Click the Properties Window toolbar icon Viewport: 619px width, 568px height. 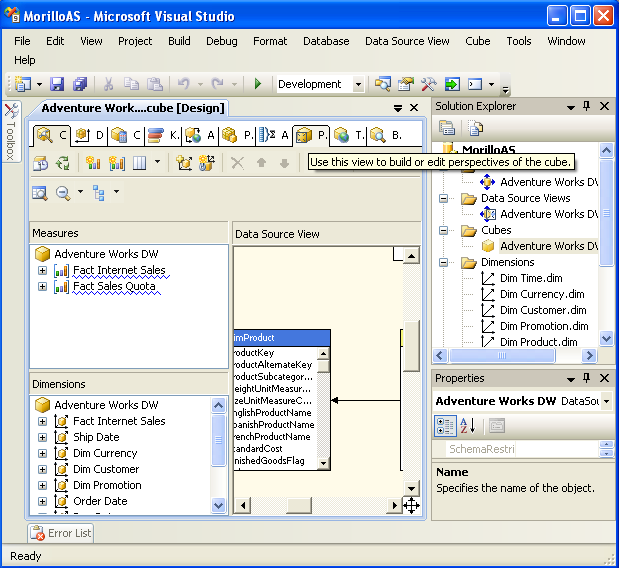pyautogui.click(x=405, y=84)
